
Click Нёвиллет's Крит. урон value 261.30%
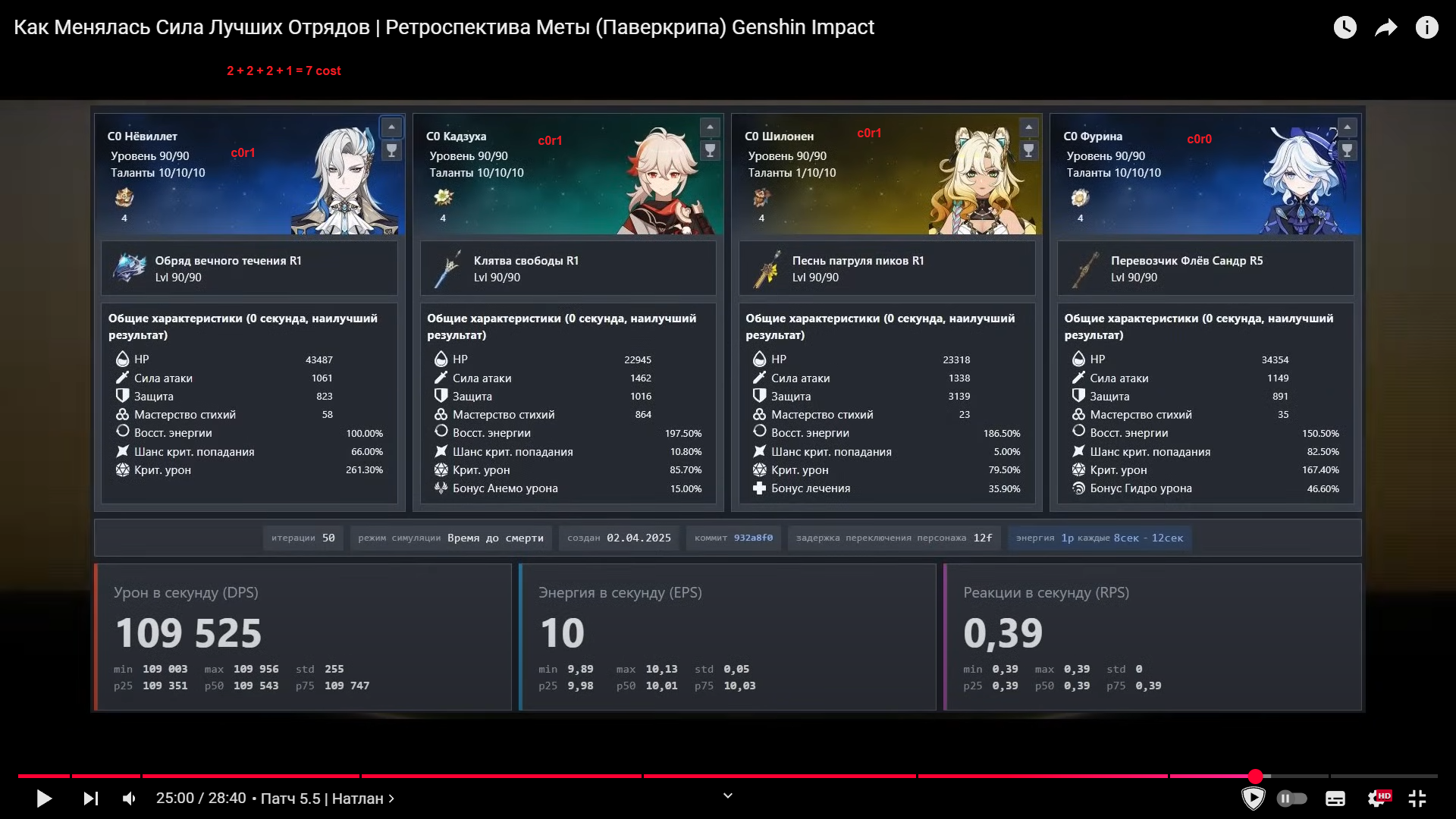pos(364,470)
